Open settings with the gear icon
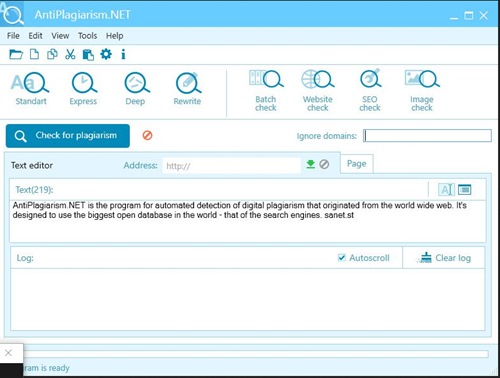The width and height of the screenshot is (500, 378). tap(106, 54)
